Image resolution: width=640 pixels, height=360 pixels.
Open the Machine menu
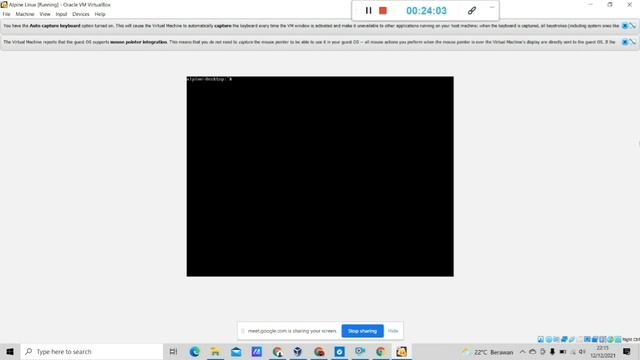coord(24,14)
